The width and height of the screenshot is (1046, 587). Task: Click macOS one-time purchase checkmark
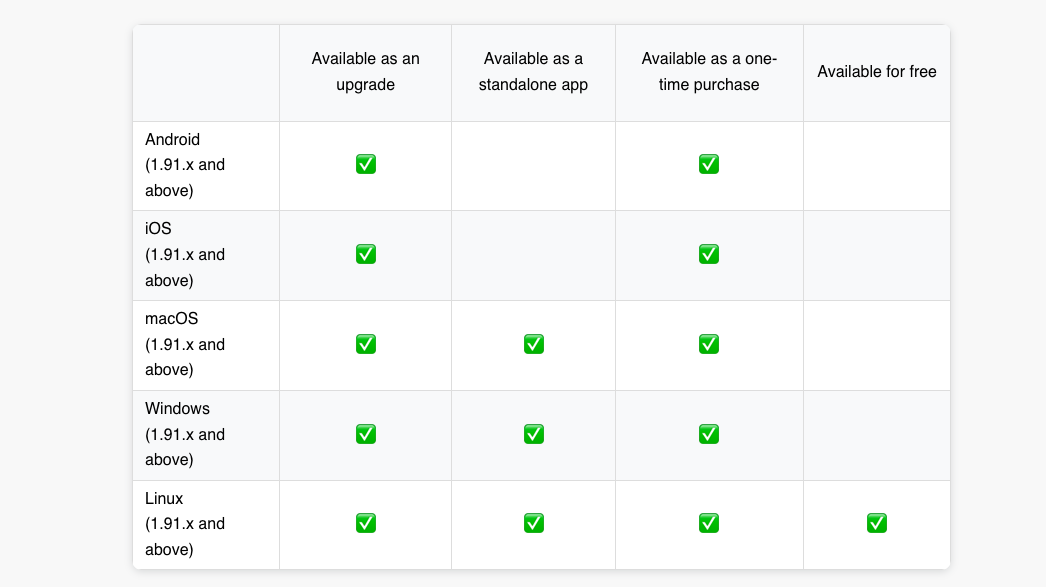point(709,344)
